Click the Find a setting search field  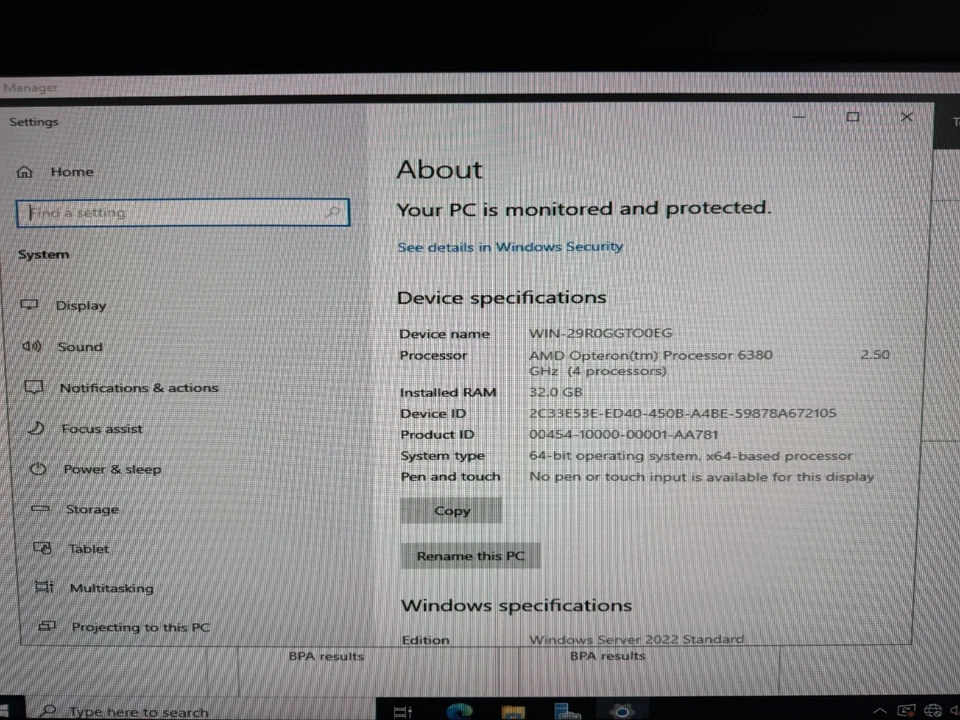pyautogui.click(x=182, y=212)
